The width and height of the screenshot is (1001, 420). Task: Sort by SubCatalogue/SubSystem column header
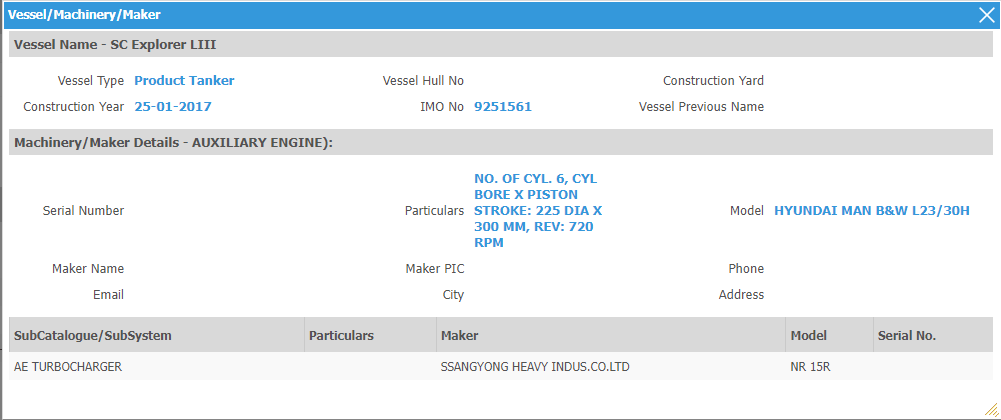click(x=92, y=336)
